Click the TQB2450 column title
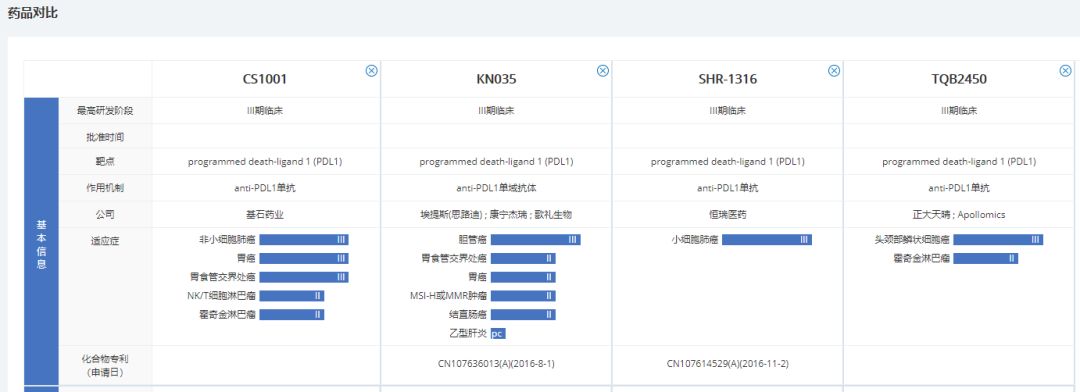 [959, 79]
